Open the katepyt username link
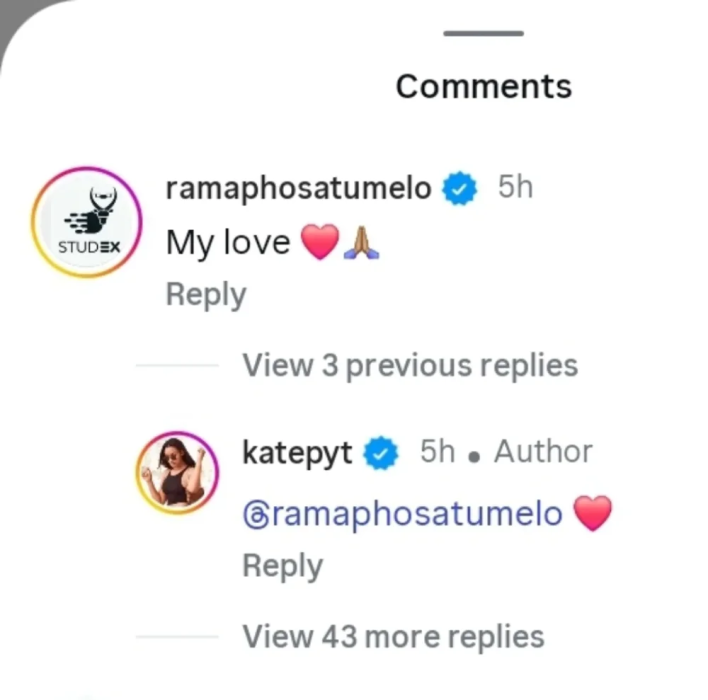This screenshot has height=700, width=708. [297, 453]
